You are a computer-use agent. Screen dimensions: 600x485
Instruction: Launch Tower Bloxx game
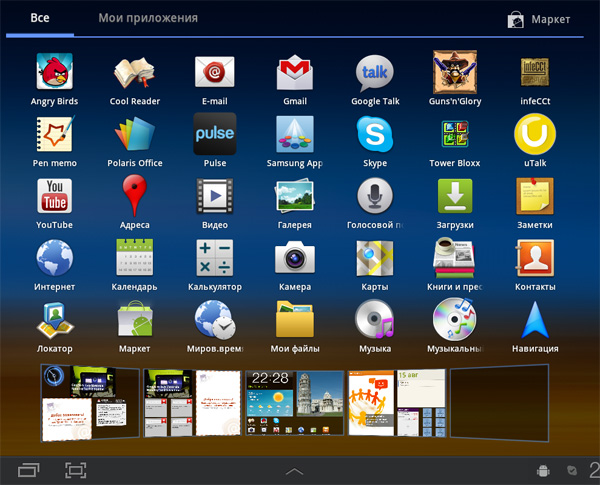pos(455,135)
